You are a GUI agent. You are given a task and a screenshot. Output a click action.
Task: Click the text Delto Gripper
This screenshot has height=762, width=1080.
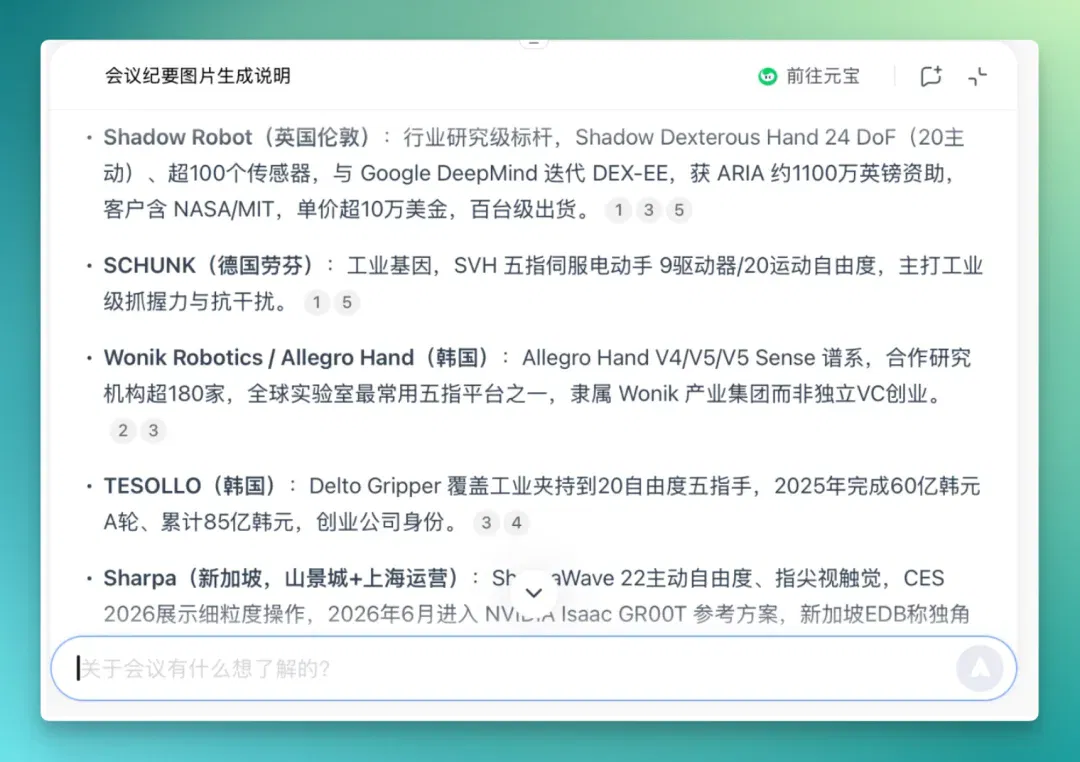pos(375,486)
